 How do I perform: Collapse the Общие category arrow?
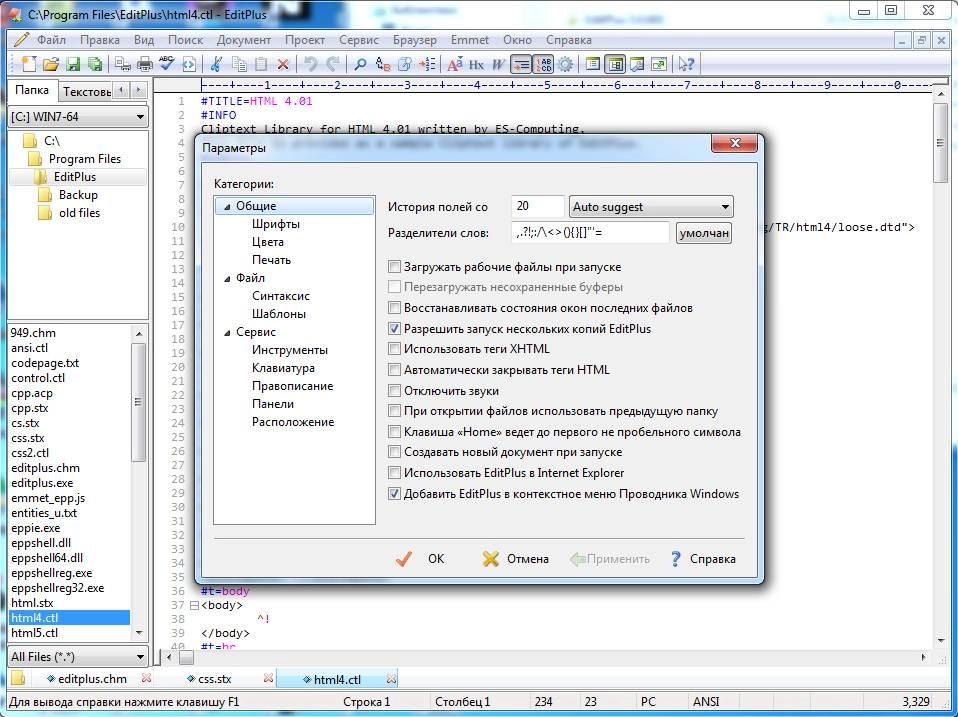(227, 206)
